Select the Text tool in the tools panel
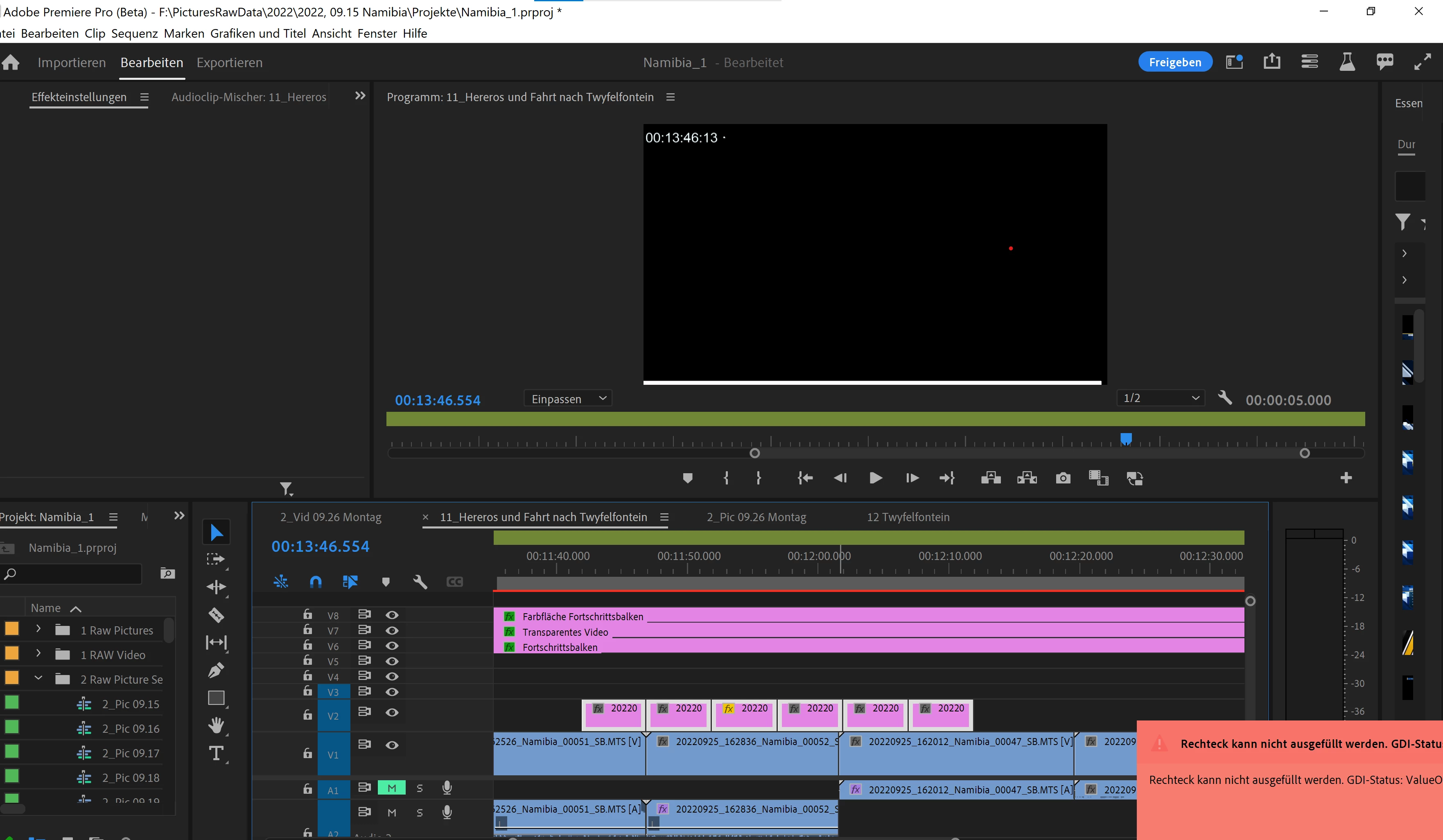Screen dimensions: 1443x840 click(216, 753)
